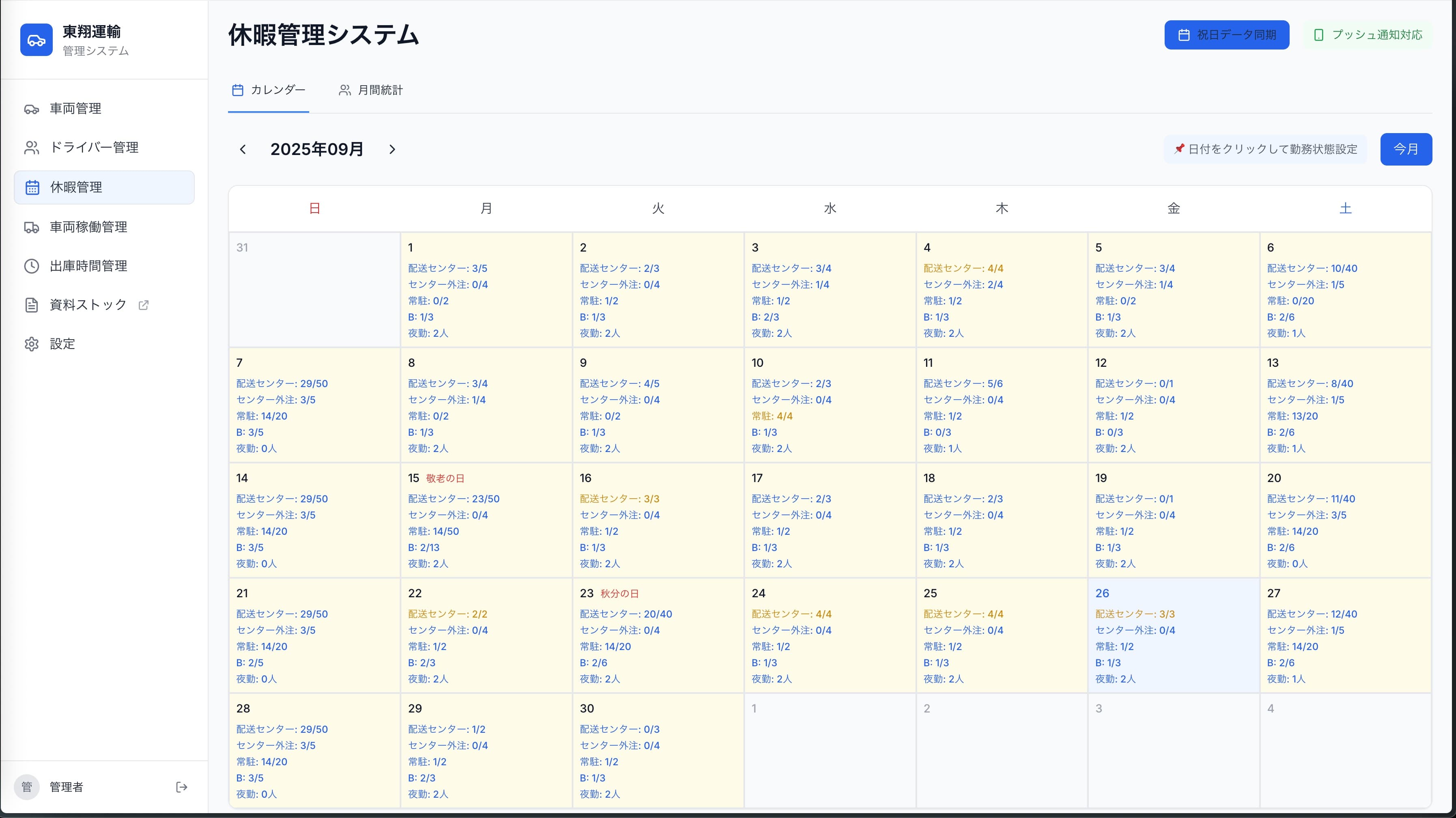Click greyed day 31 previous-month cell
This screenshot has height=818, width=1456.
coord(314,289)
